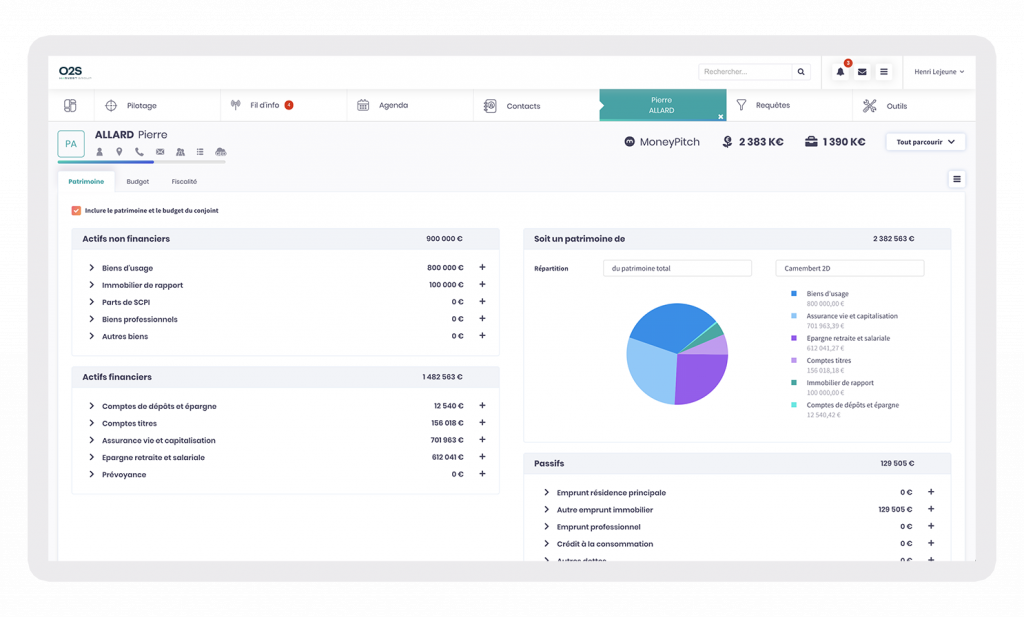Image resolution: width=1024 pixels, height=617 pixels.
Task: Open the Tout parcourir dropdown
Action: [925, 142]
